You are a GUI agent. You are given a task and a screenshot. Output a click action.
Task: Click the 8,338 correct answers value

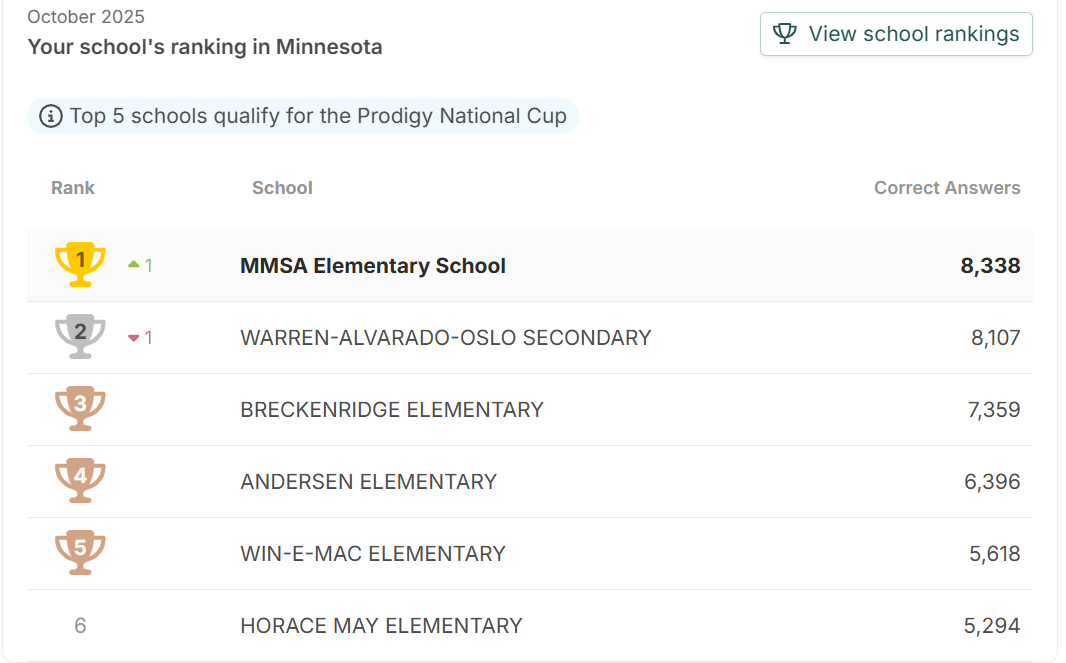point(990,266)
